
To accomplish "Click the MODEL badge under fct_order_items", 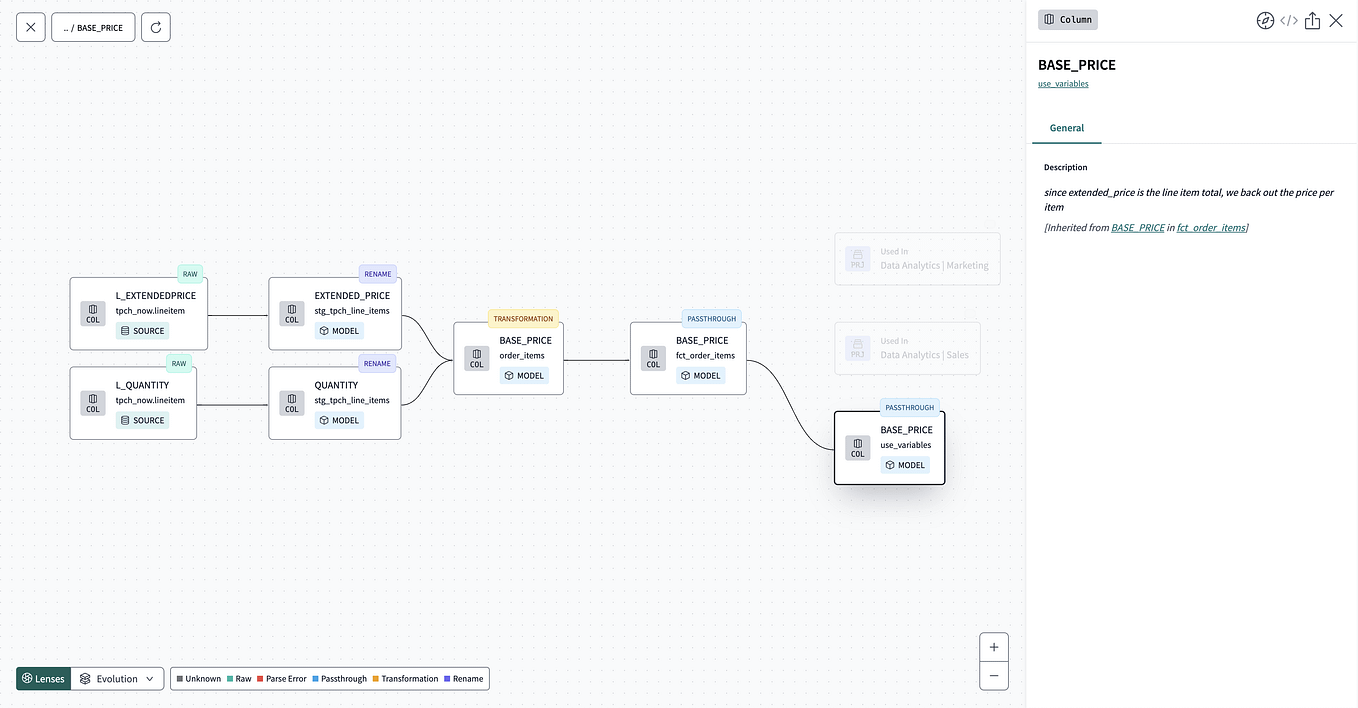I will point(700,376).
